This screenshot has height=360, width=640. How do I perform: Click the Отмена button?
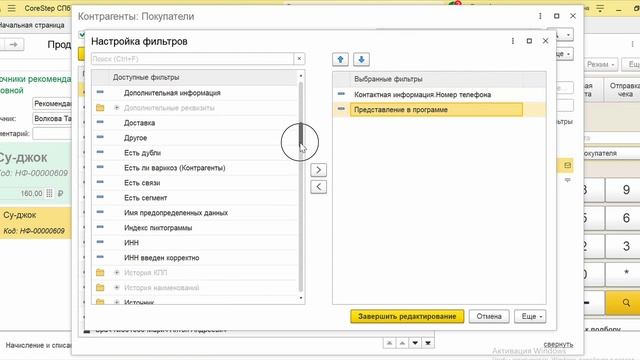489,316
